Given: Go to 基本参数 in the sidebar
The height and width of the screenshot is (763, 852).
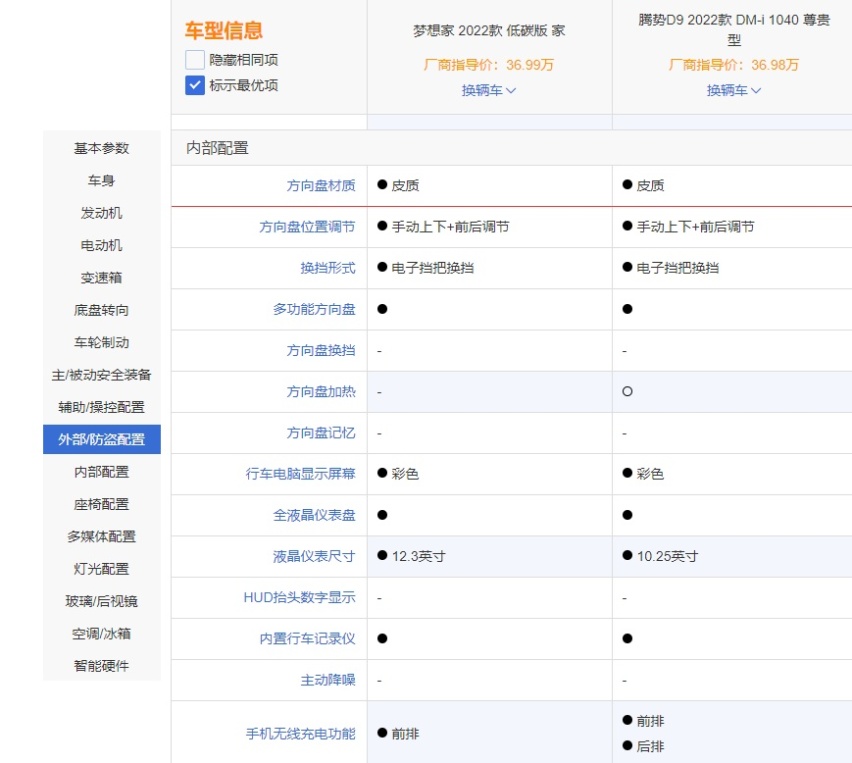Looking at the screenshot, I should click(102, 148).
